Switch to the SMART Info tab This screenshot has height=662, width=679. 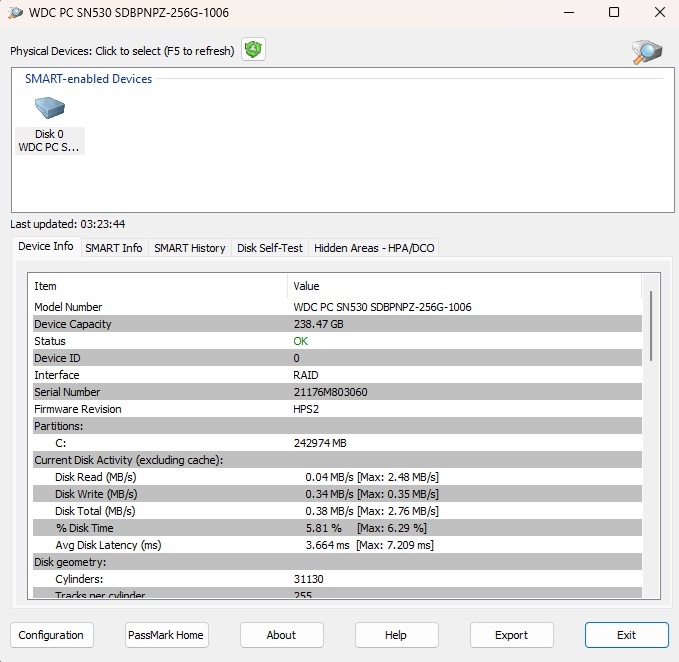tap(113, 248)
